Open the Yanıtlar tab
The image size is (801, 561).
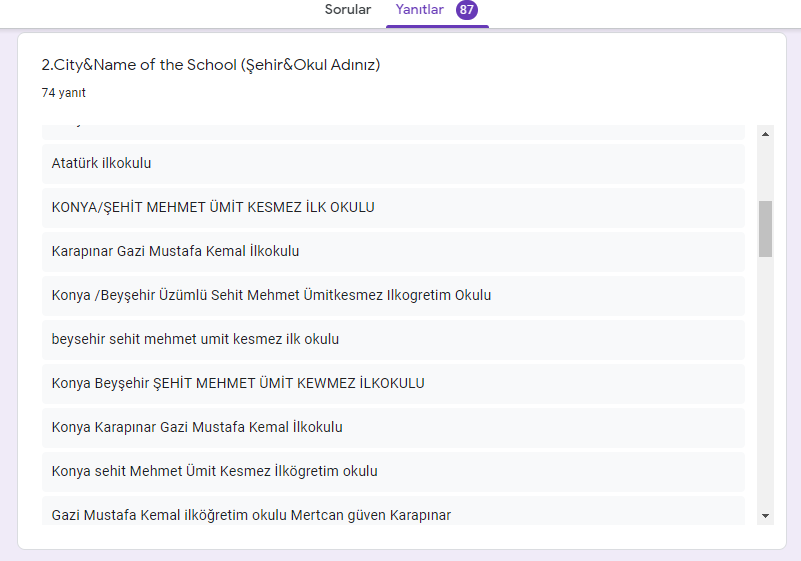click(419, 10)
